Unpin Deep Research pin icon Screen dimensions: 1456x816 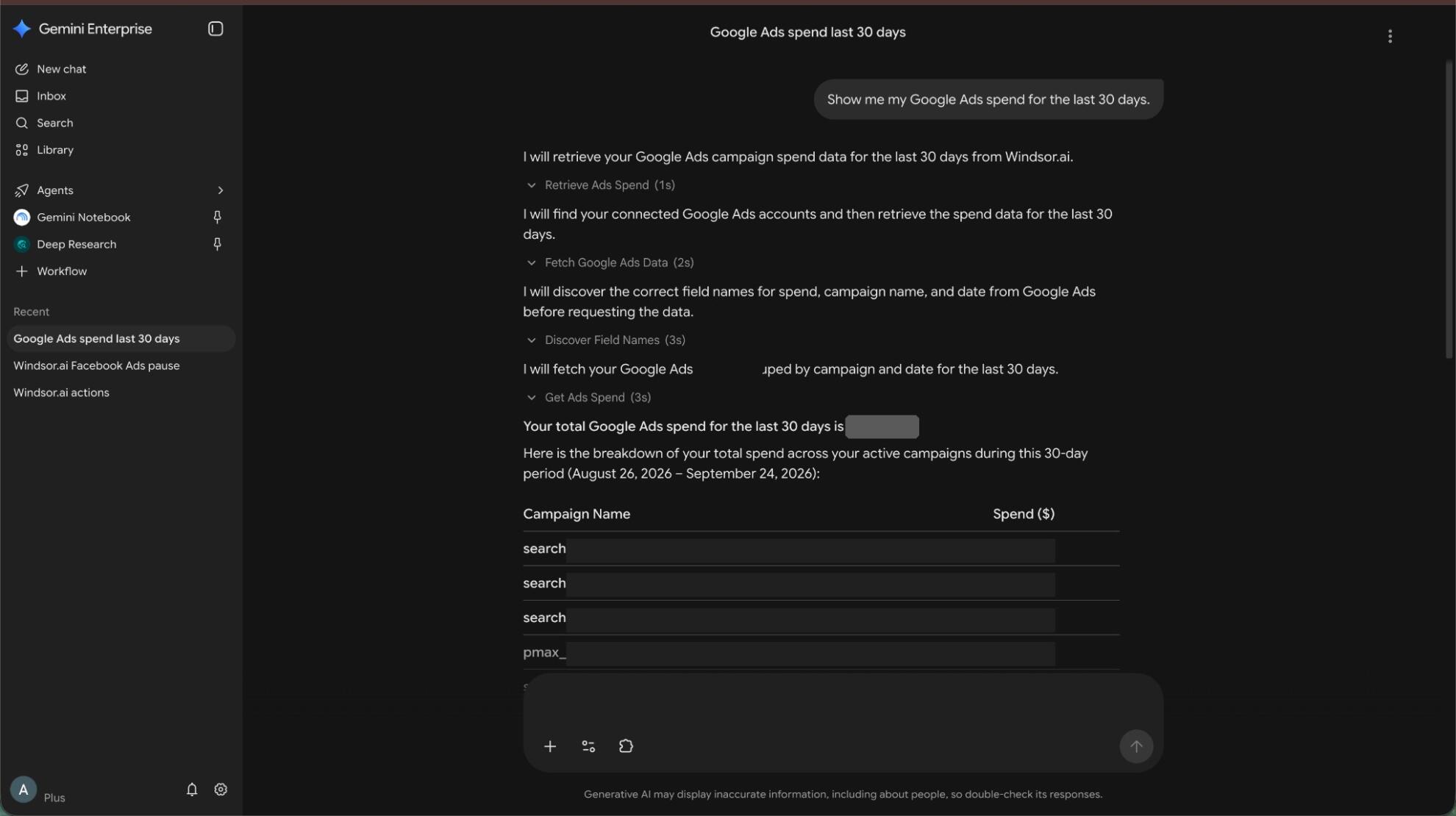pyautogui.click(x=217, y=244)
